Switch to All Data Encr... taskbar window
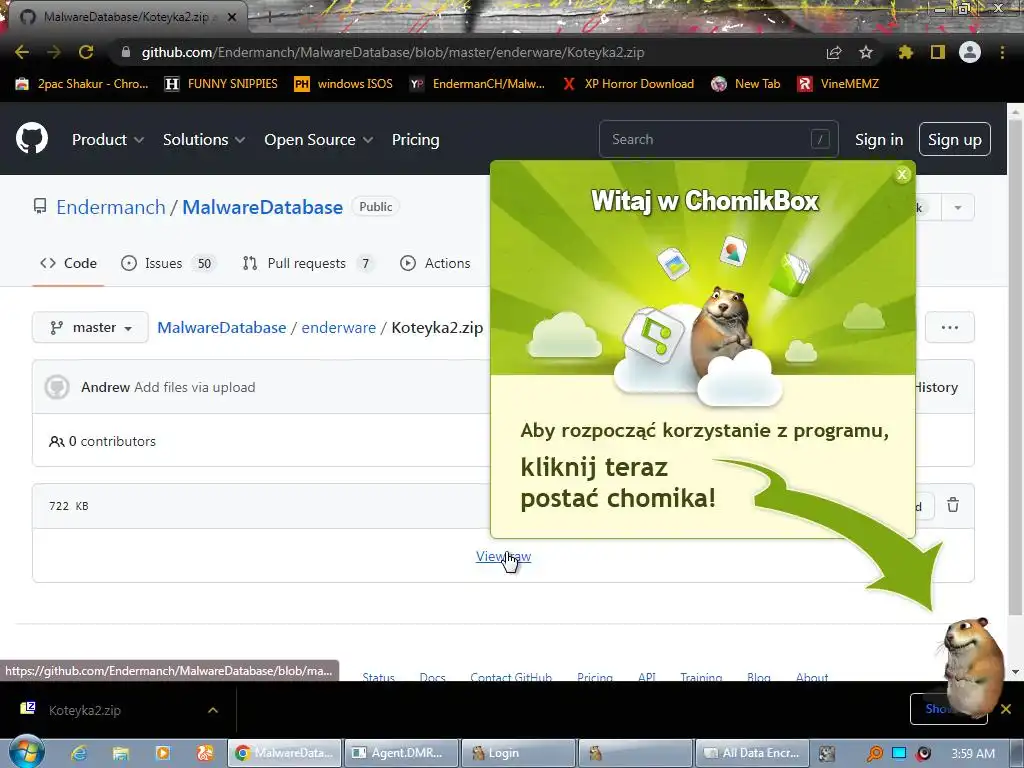Image resolution: width=1024 pixels, height=768 pixels. coord(752,753)
